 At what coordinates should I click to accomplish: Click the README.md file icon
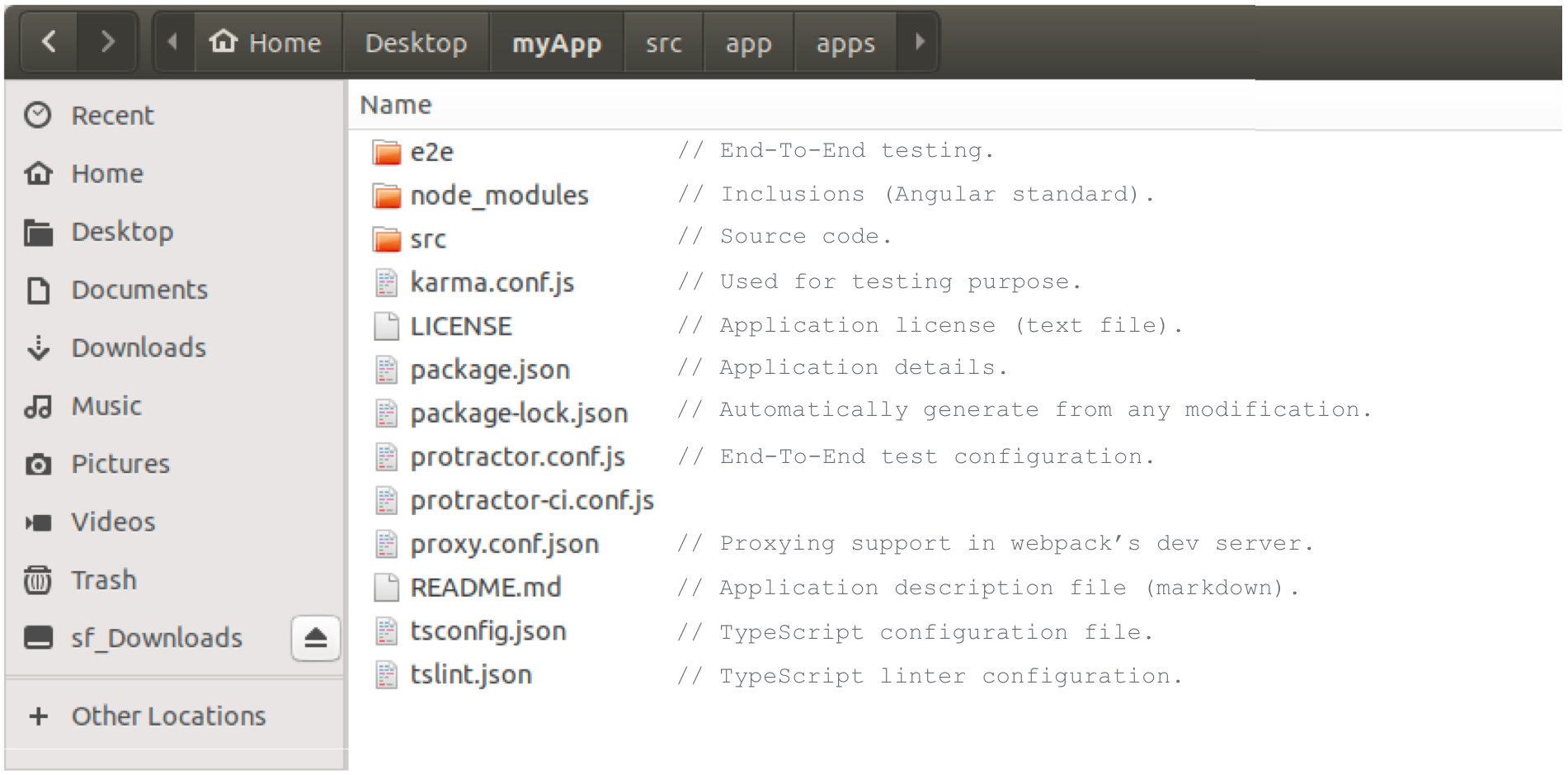386,588
